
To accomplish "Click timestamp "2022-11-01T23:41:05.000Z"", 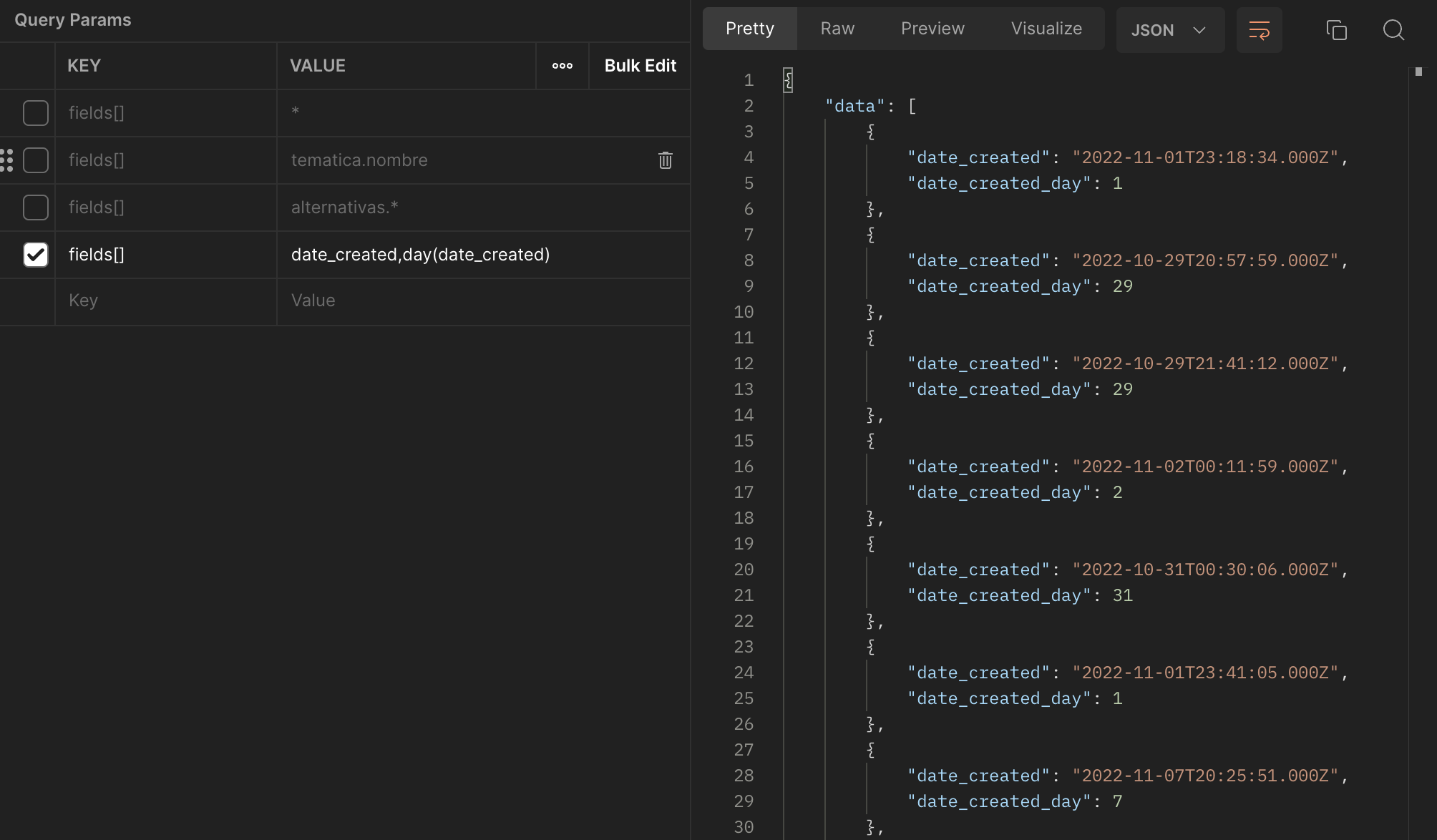I will pos(1205,673).
